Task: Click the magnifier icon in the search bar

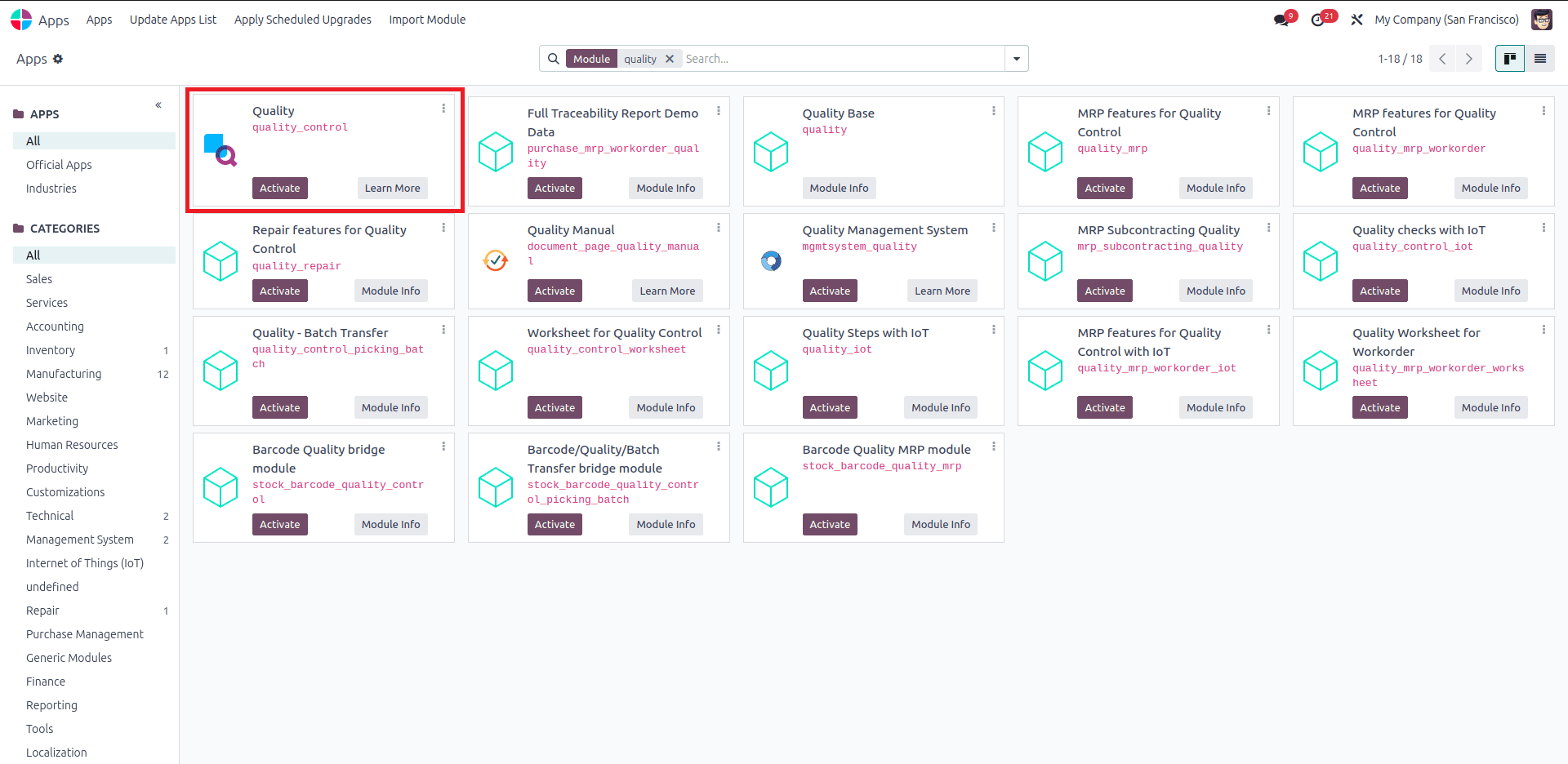Action: (x=554, y=58)
